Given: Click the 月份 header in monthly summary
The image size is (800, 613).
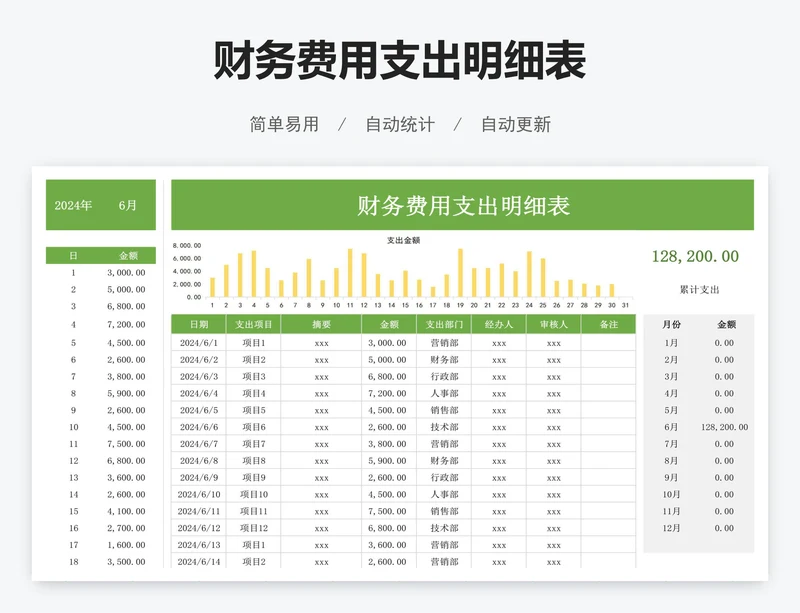Looking at the screenshot, I should [671, 324].
